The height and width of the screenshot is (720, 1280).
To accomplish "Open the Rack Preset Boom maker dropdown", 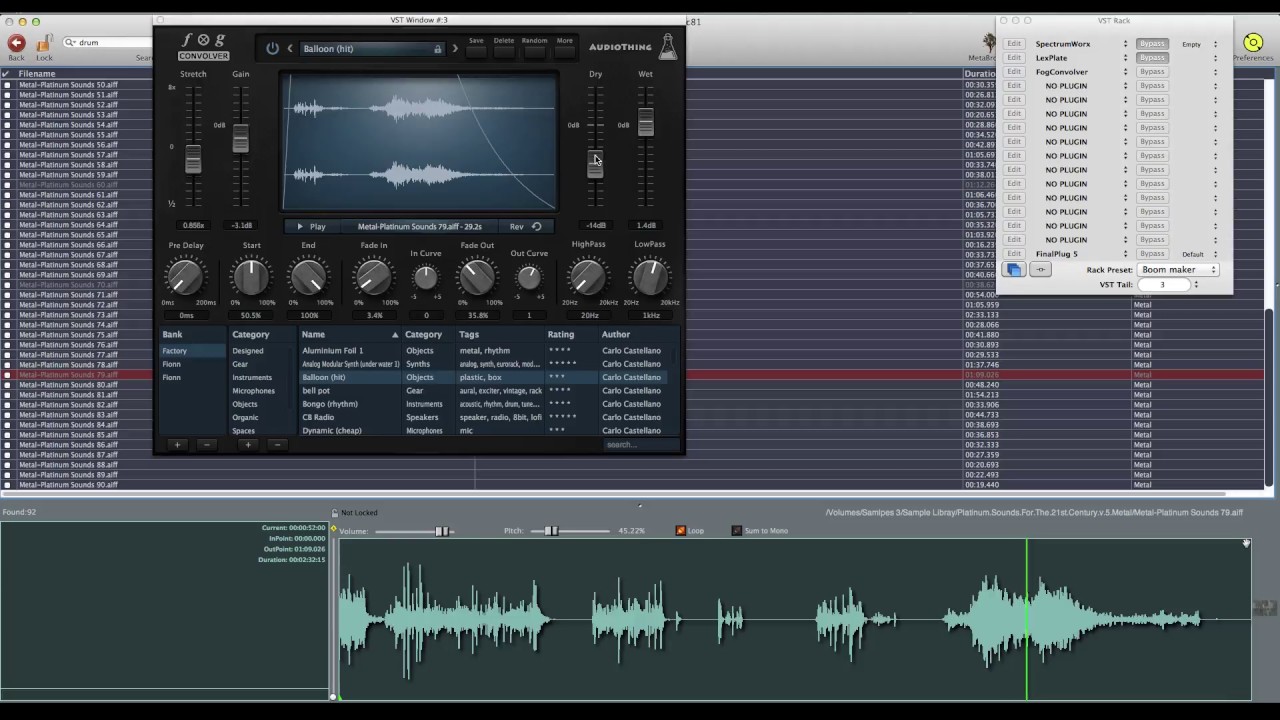I will point(1178,270).
